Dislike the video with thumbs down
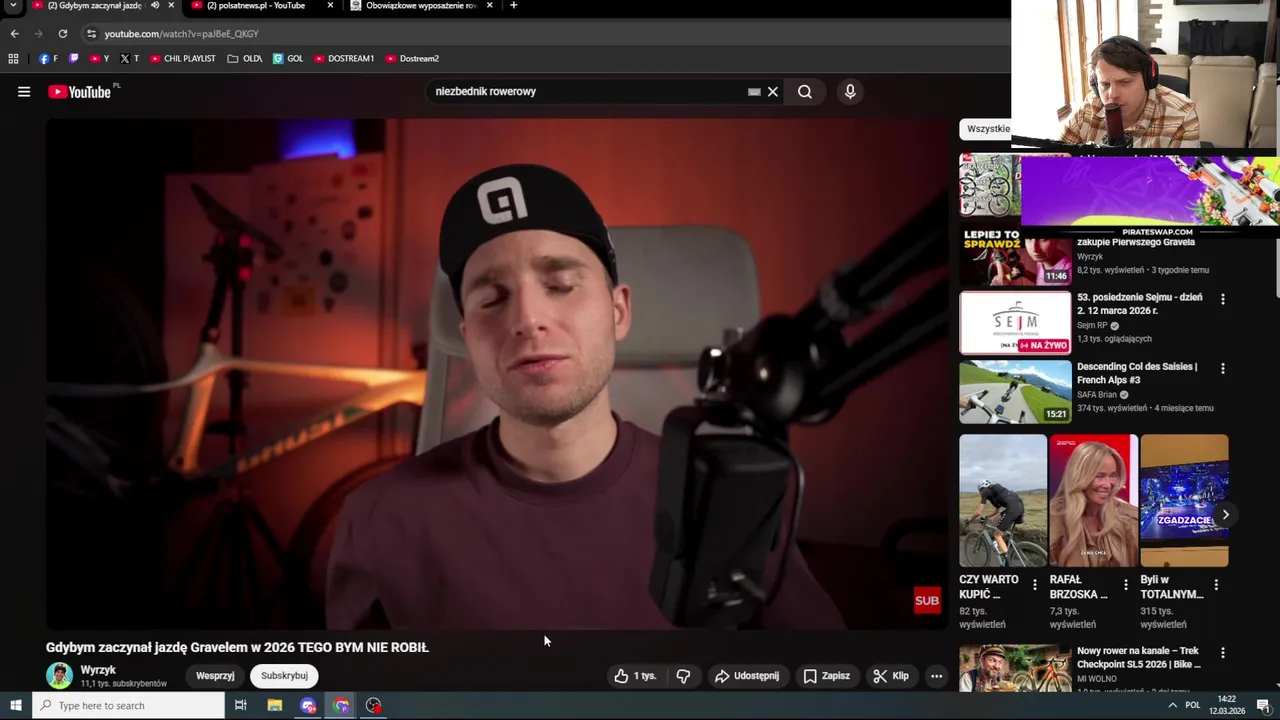This screenshot has width=1280, height=720. [683, 676]
